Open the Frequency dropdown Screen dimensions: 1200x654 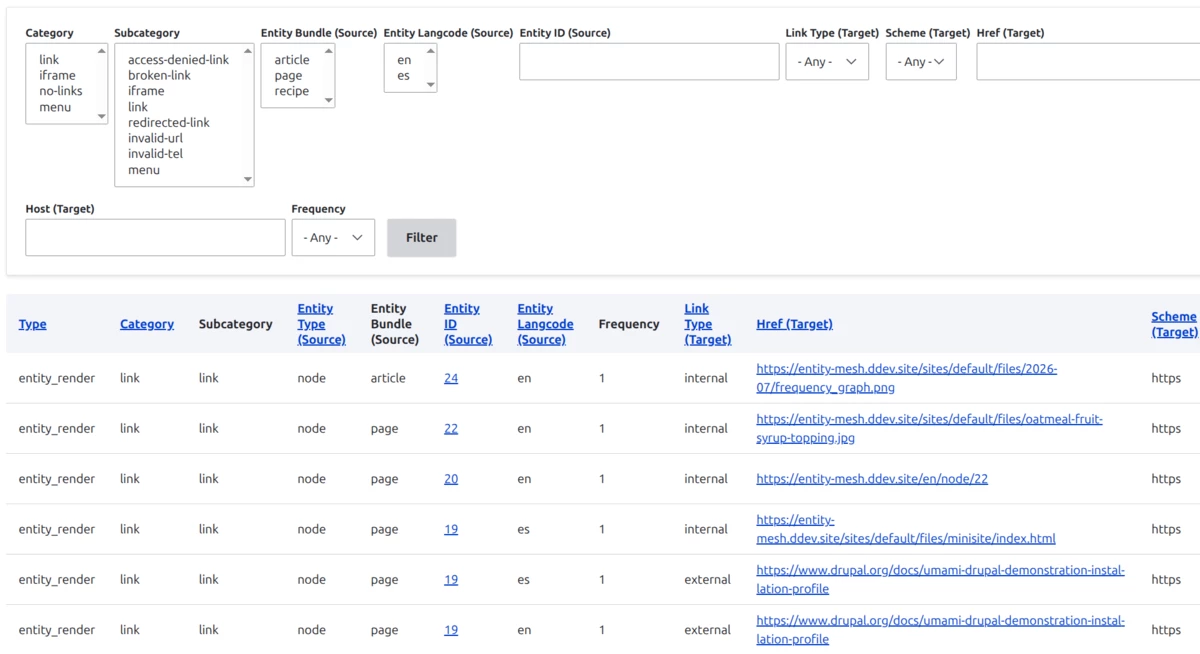click(333, 238)
